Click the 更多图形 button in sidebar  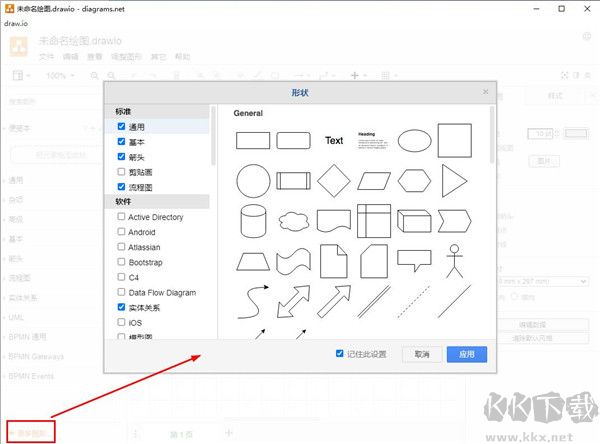31,432
